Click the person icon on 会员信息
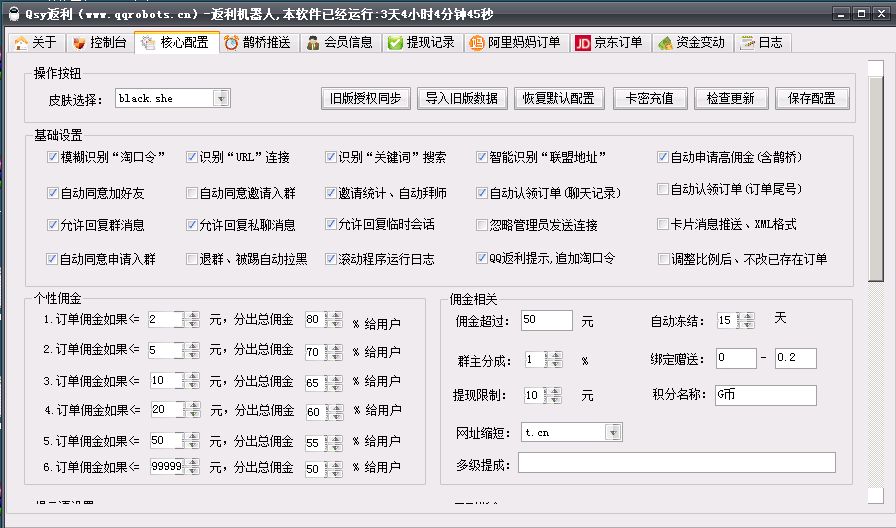Image resolution: width=896 pixels, height=528 pixels. (313, 43)
